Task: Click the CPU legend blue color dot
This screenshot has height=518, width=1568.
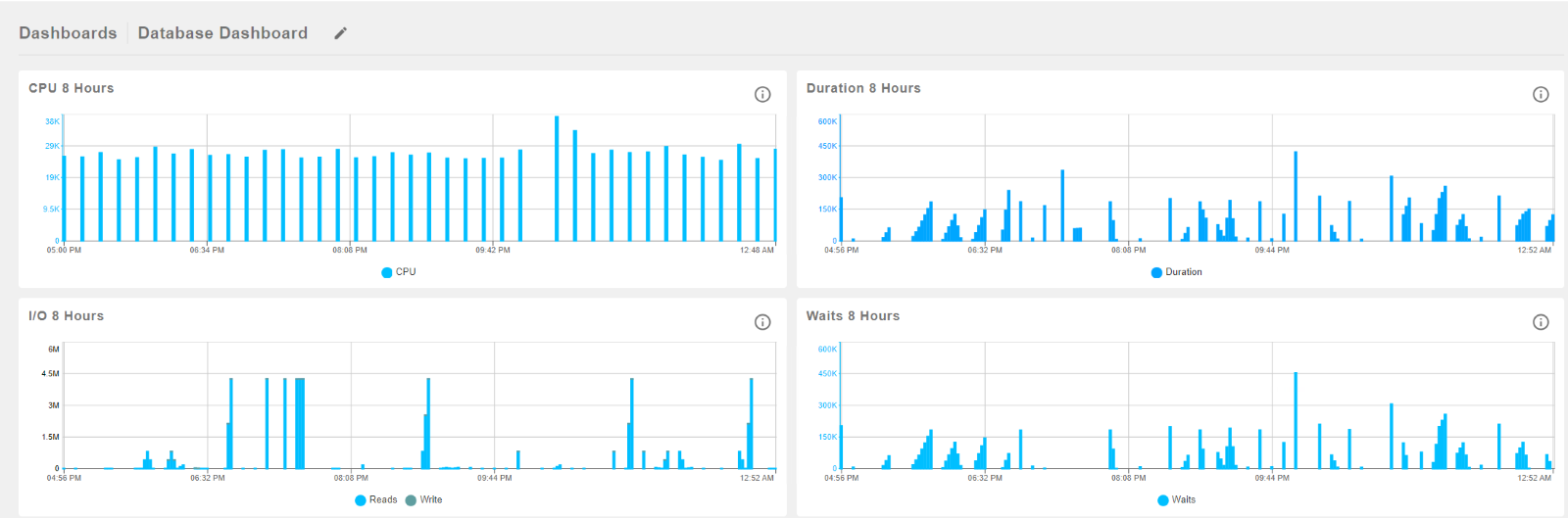Action: [x=387, y=272]
